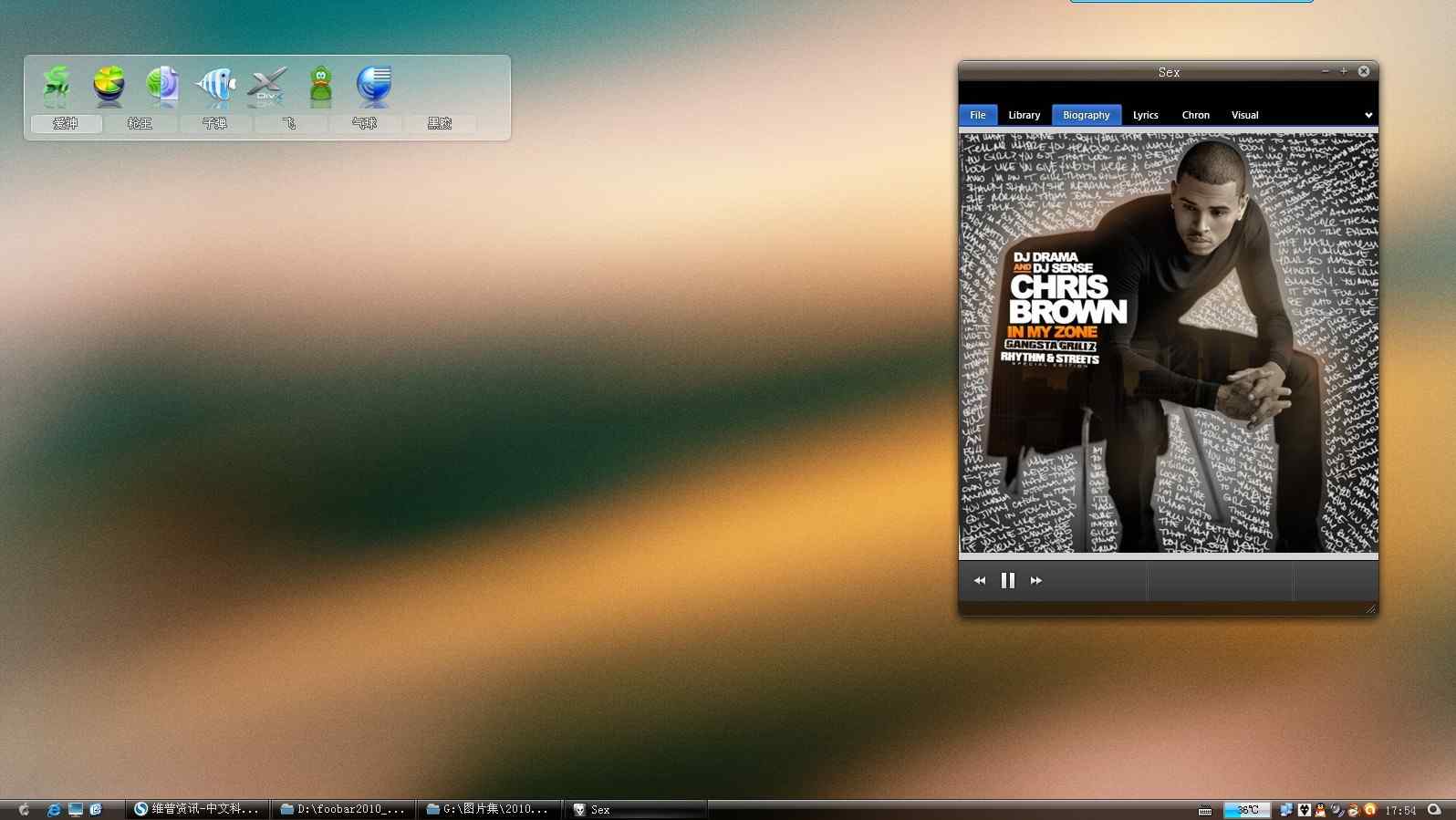The width and height of the screenshot is (1456, 820).
Task: Open the QQ penguin tray icon
Action: [x=1320, y=809]
